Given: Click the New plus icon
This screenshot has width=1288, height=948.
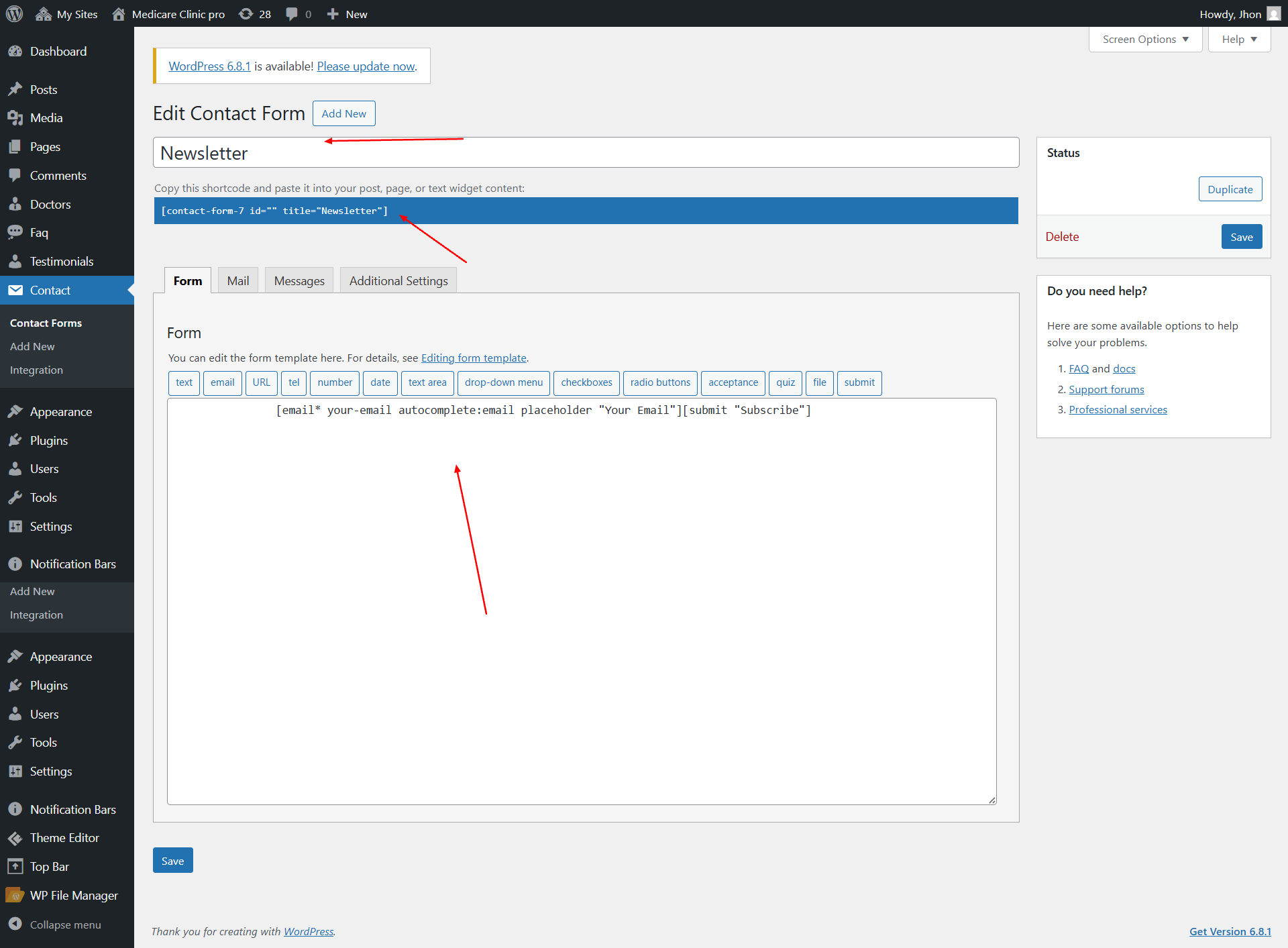Looking at the screenshot, I should click(333, 14).
